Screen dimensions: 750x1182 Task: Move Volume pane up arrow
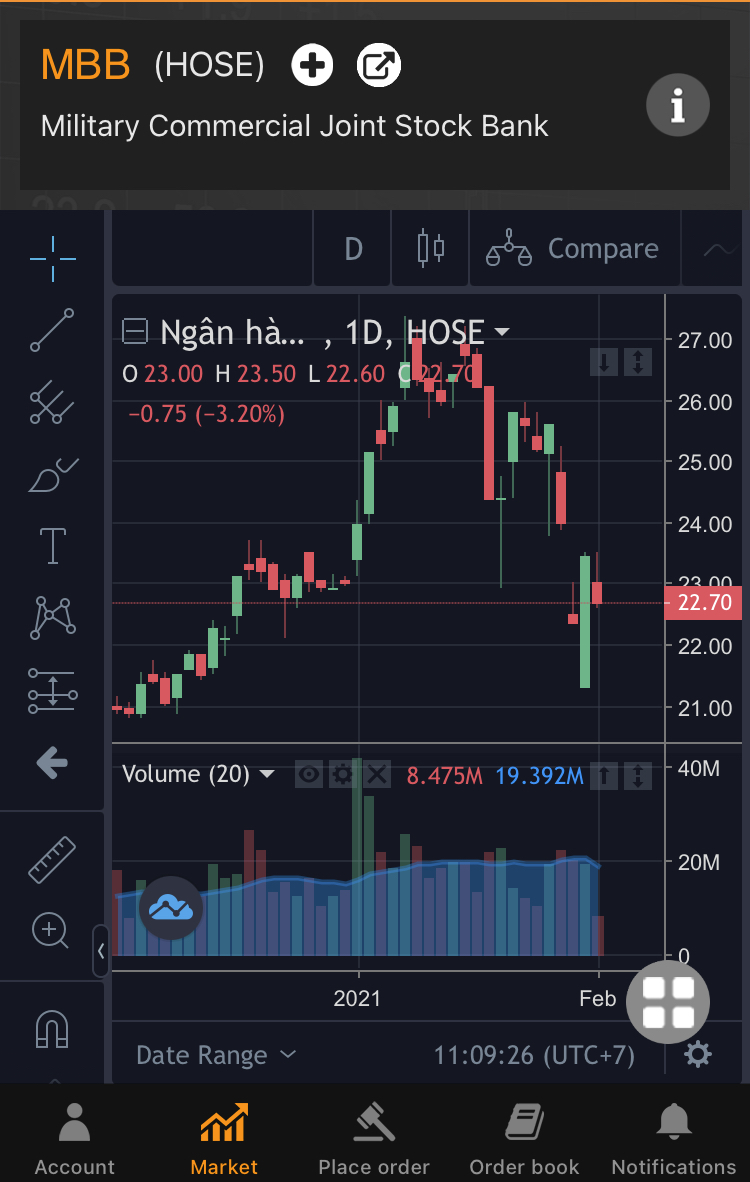[x=604, y=775]
